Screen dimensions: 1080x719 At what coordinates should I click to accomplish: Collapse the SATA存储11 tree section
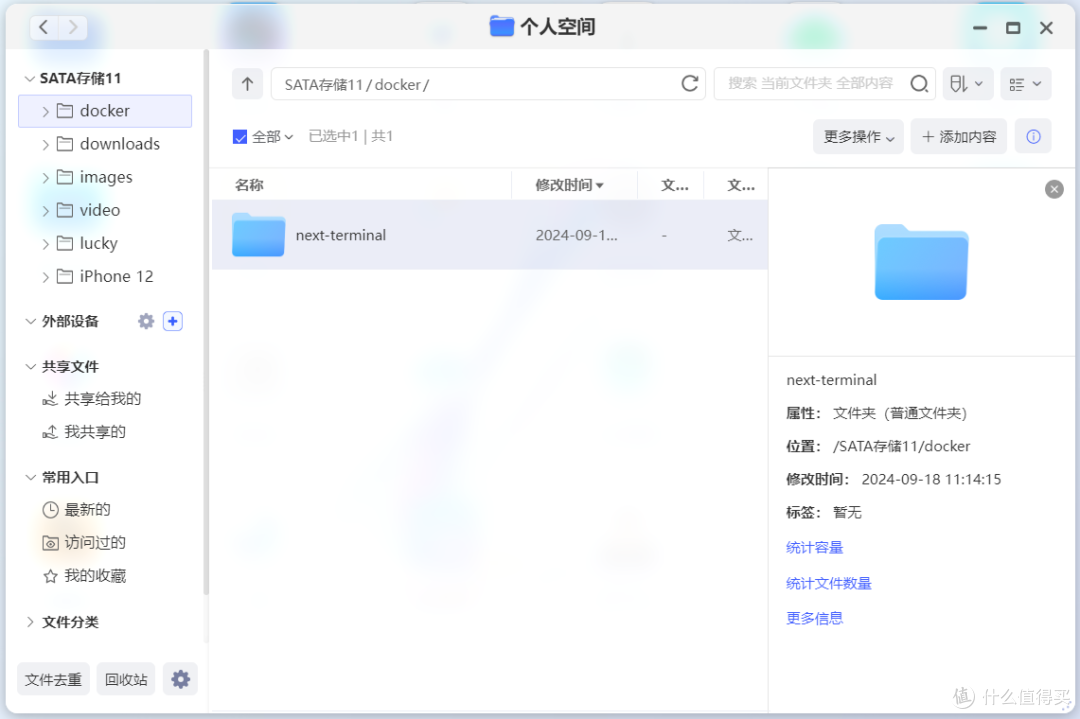(30, 79)
